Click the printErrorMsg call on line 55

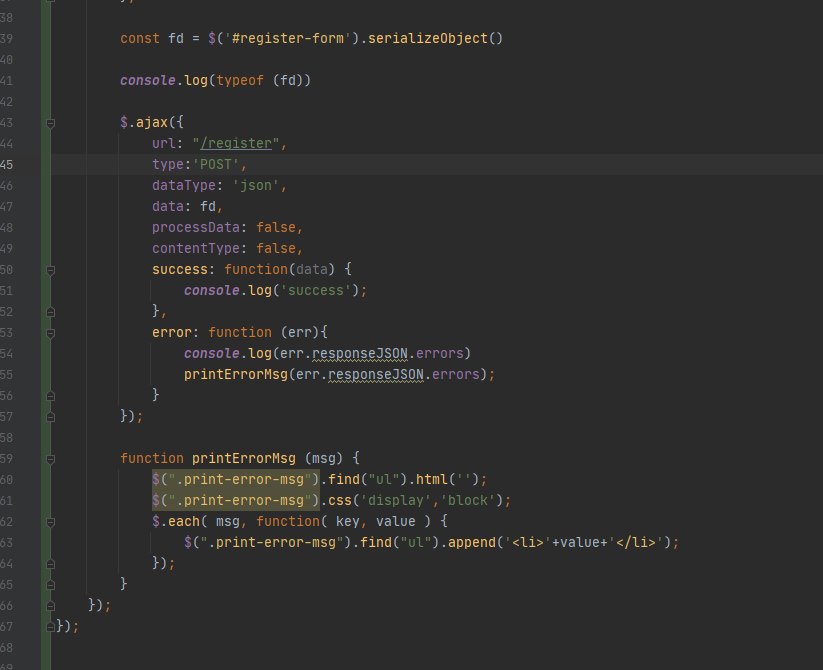point(236,374)
